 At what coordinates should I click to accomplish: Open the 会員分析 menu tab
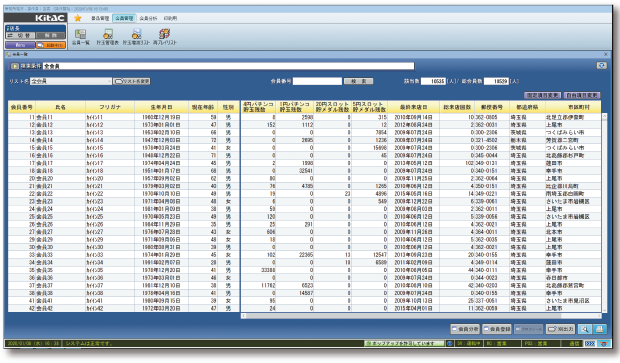click(148, 18)
